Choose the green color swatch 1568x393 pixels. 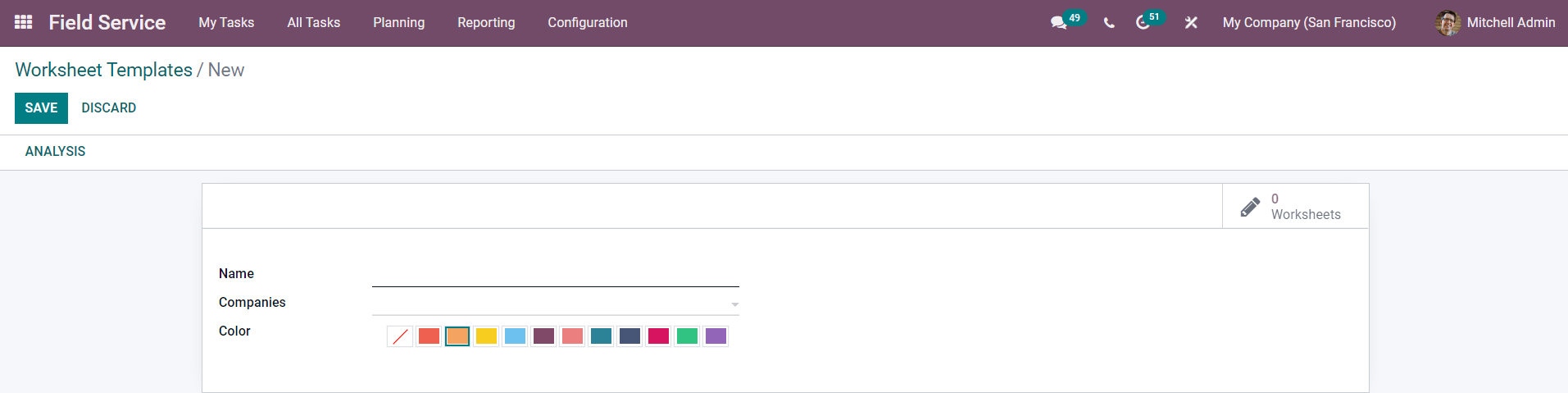(x=687, y=336)
